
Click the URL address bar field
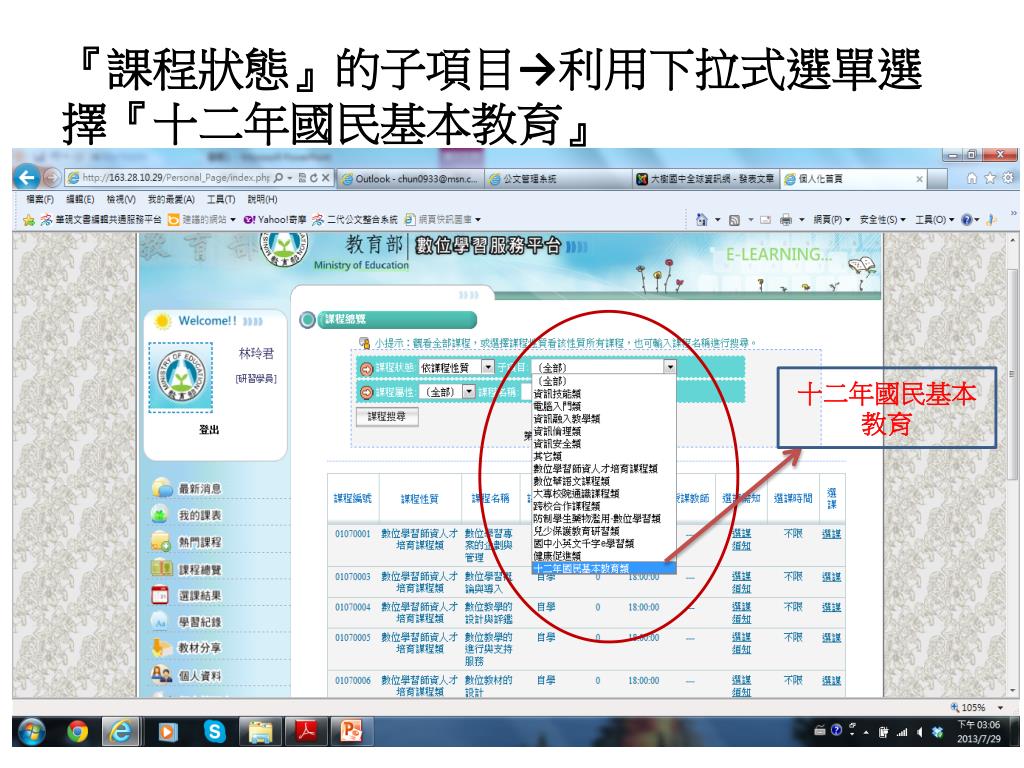point(175,178)
